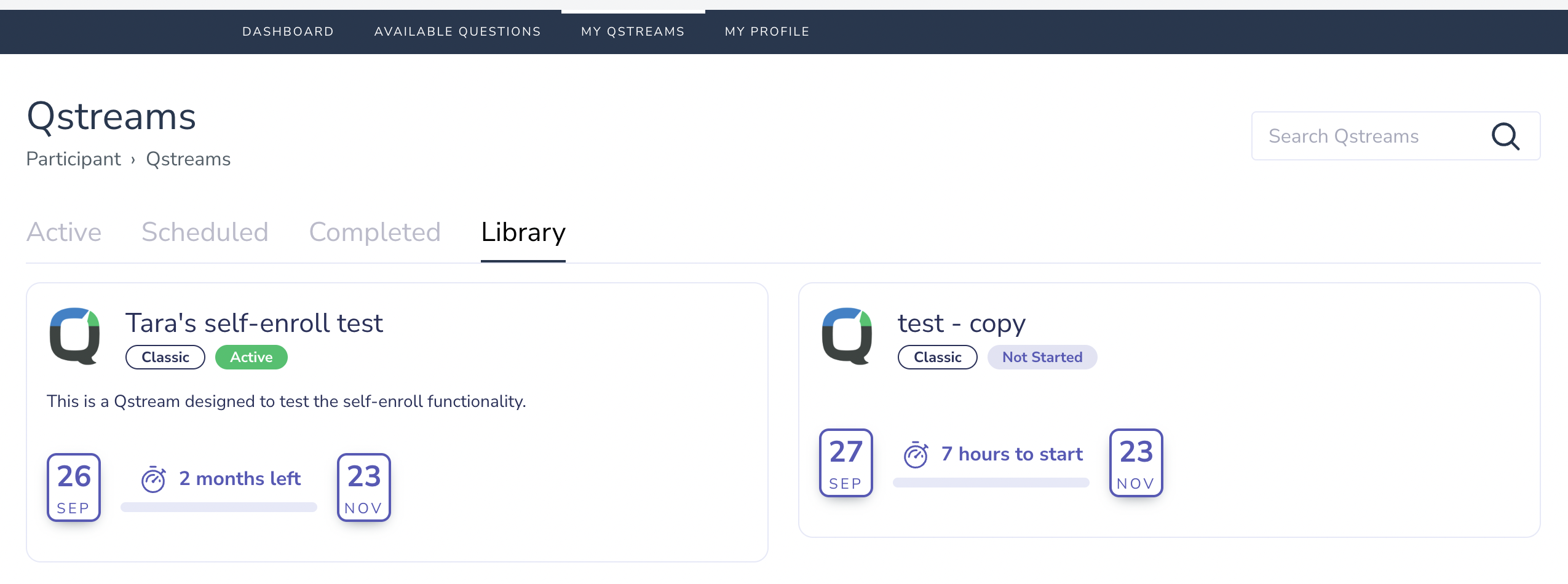Viewport: 1568px width, 584px height.
Task: Open Tara's self-enroll test title
Action: click(x=254, y=323)
